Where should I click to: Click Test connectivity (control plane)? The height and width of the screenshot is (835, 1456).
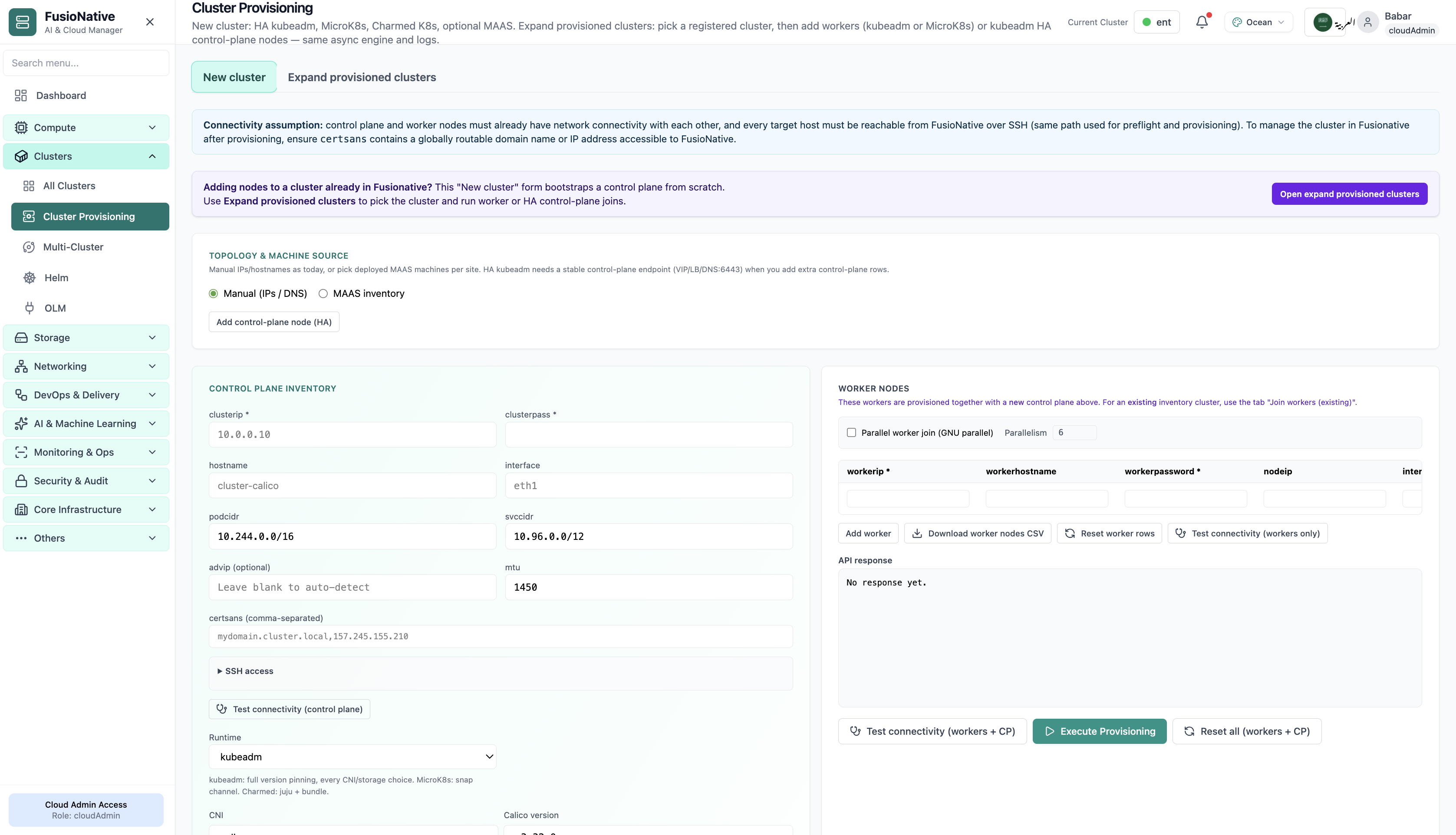(290, 709)
